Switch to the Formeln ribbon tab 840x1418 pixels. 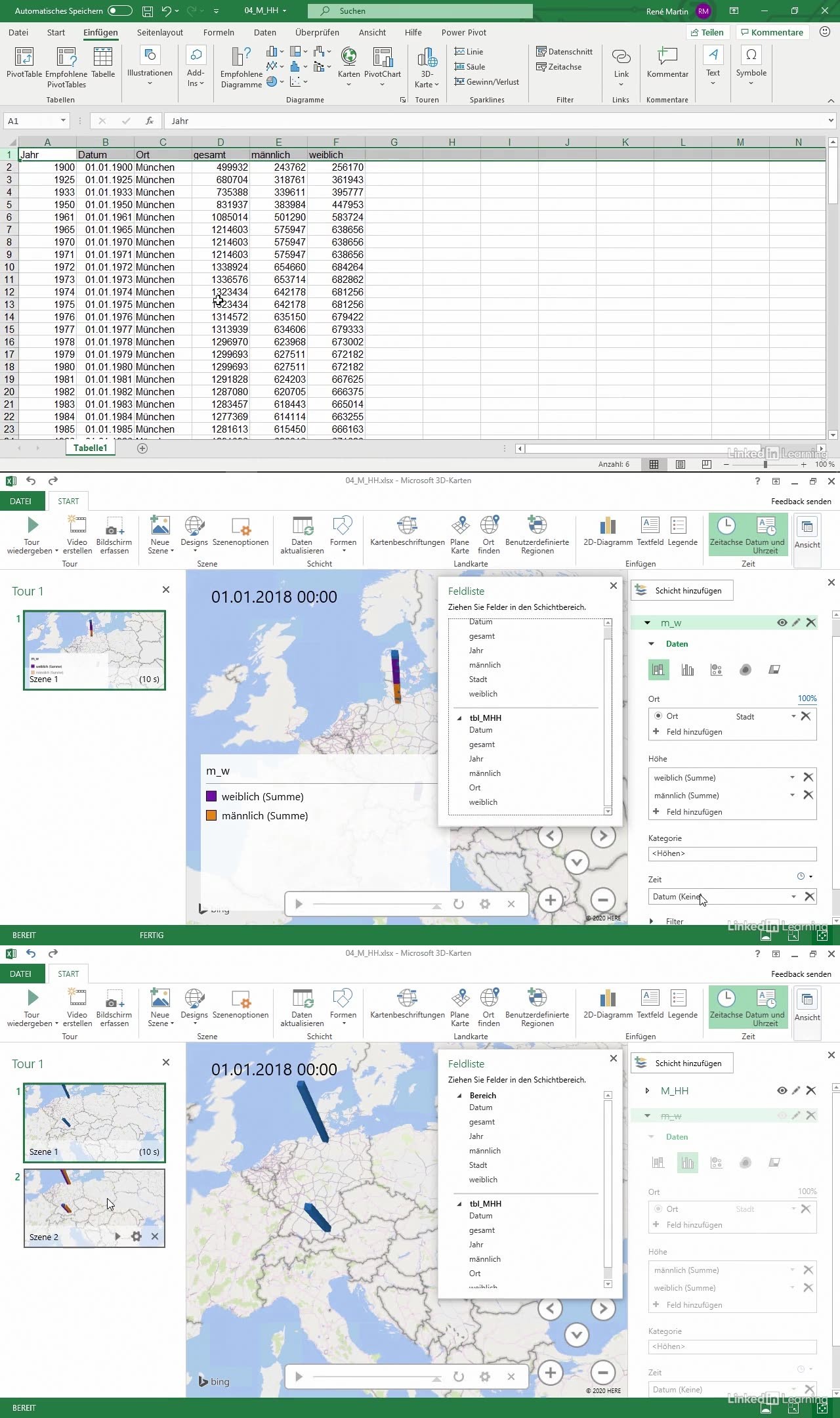click(x=219, y=32)
